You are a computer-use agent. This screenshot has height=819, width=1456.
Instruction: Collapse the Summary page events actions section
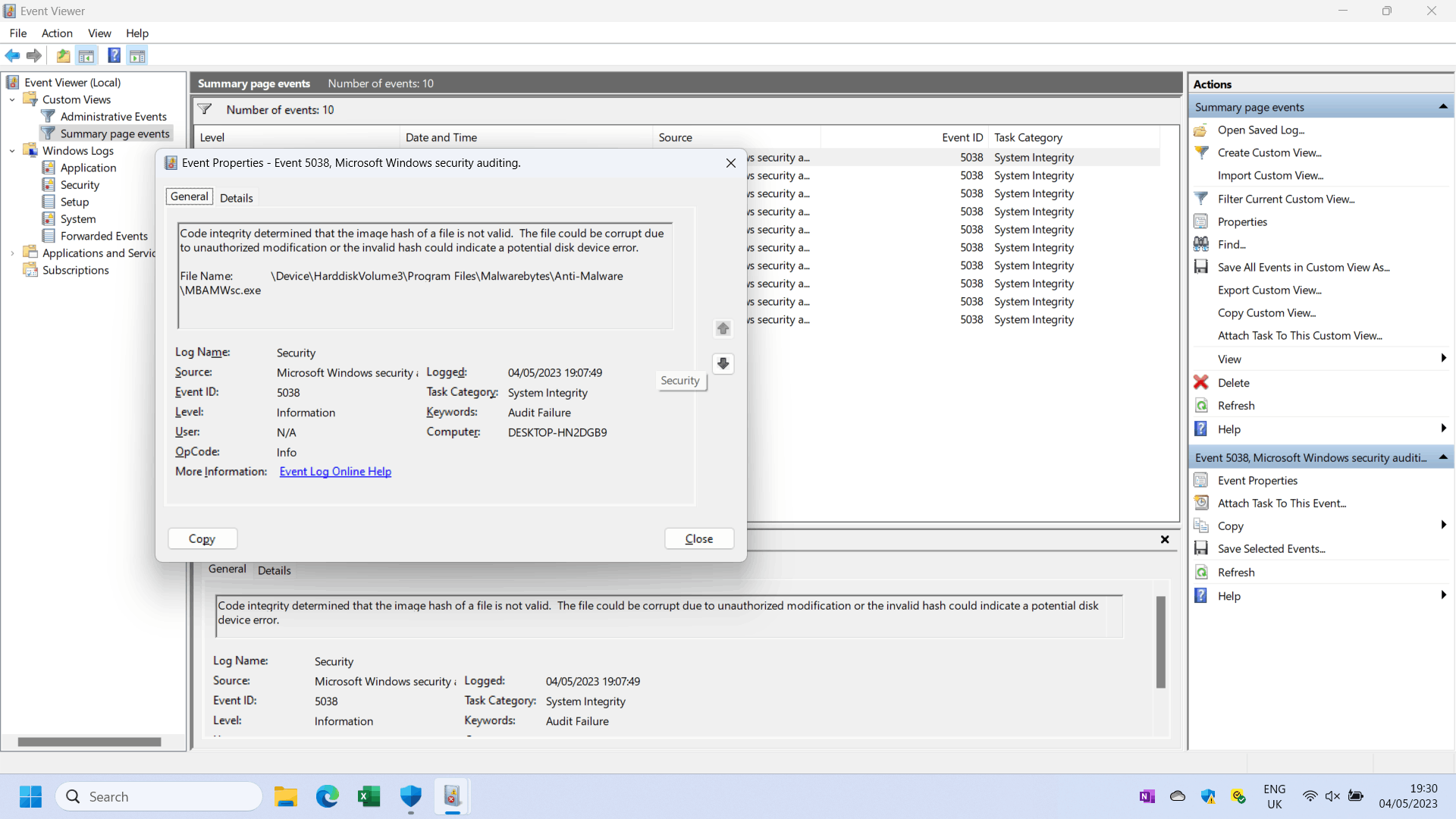tap(1443, 107)
